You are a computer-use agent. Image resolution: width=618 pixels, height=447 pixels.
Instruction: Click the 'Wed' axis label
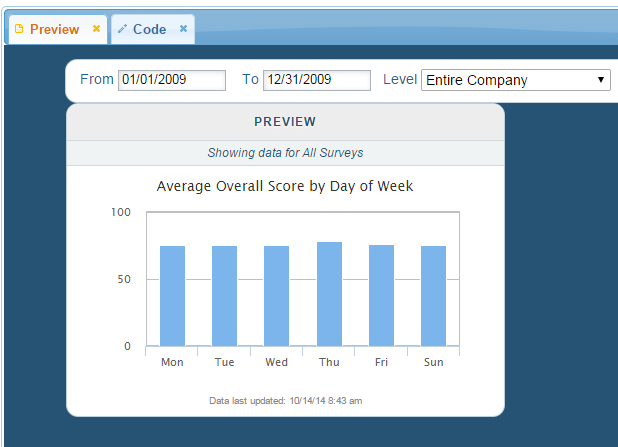pos(276,362)
